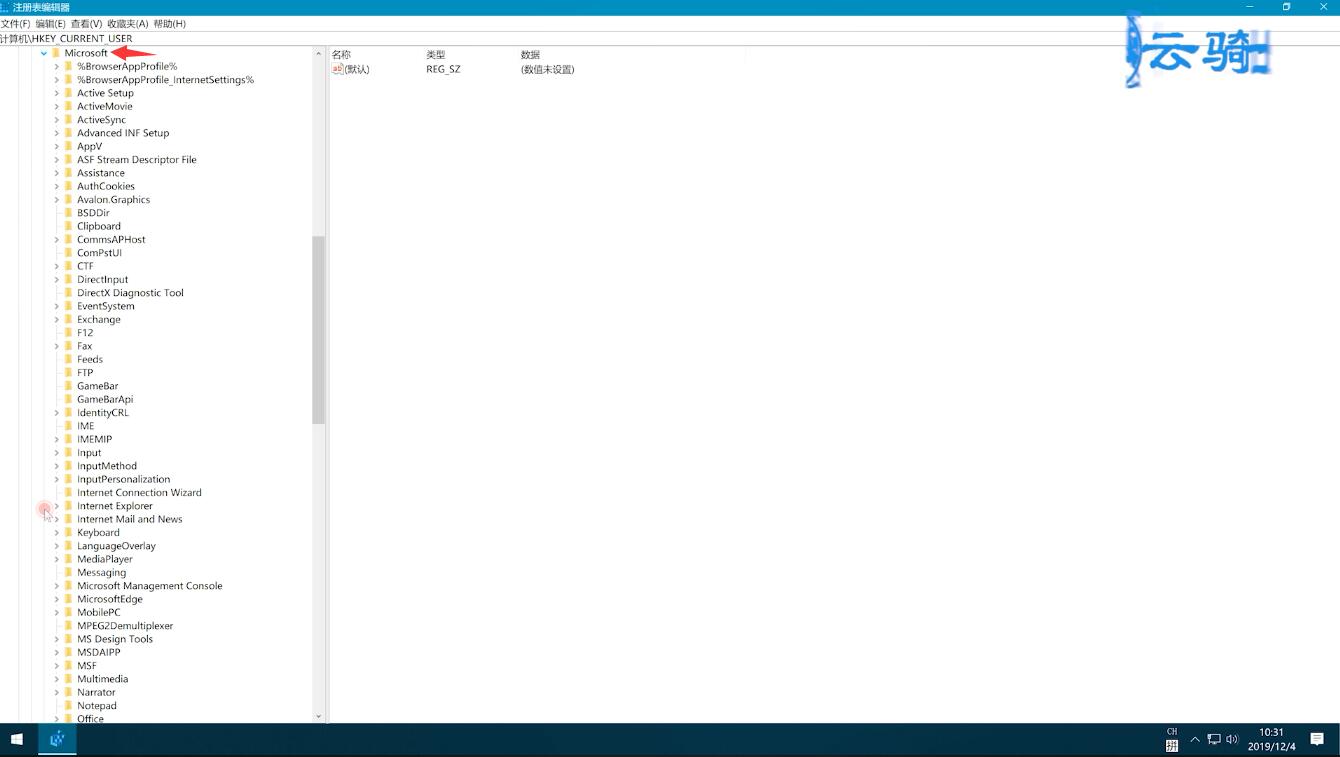Select the Microsoft Management Console key
The height and width of the screenshot is (757, 1340).
pos(150,586)
